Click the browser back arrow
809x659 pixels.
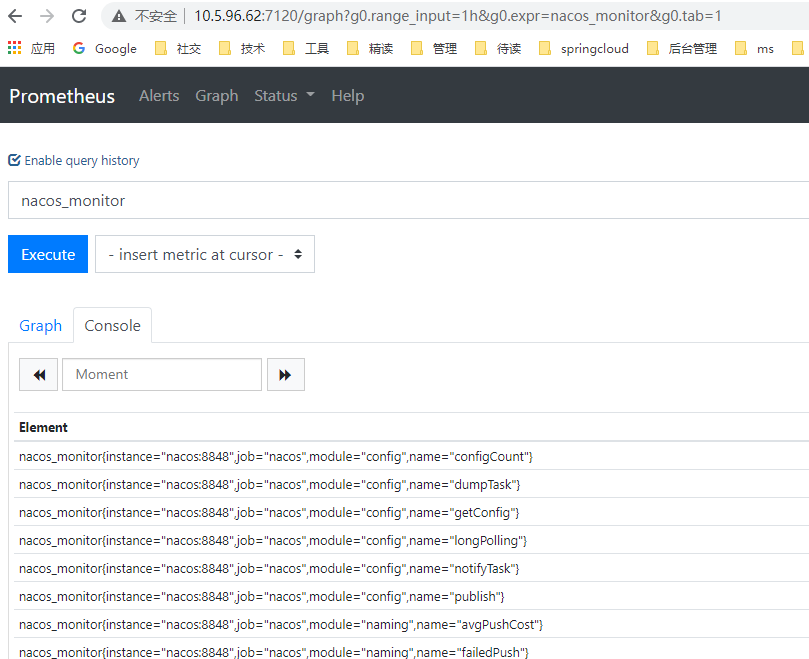pos(15,17)
